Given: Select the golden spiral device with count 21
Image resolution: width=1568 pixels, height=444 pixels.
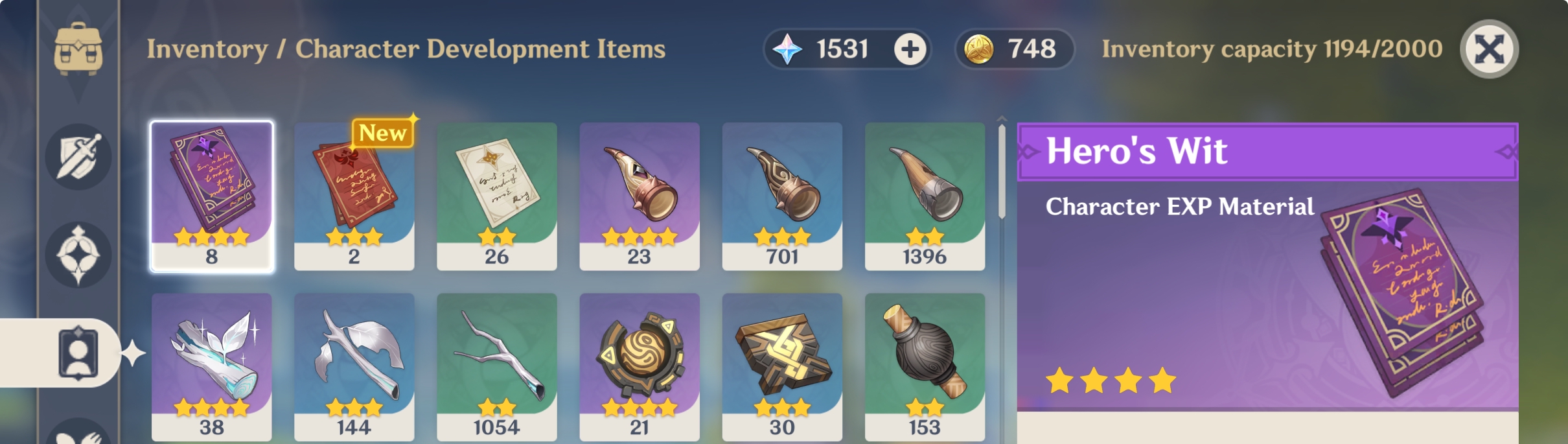Looking at the screenshot, I should tap(640, 368).
